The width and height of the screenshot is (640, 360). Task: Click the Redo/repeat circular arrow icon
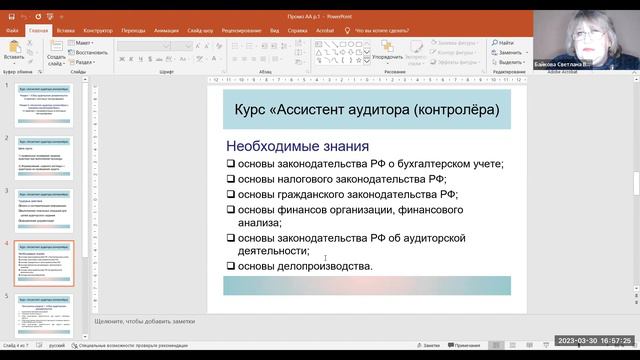(x=38, y=17)
